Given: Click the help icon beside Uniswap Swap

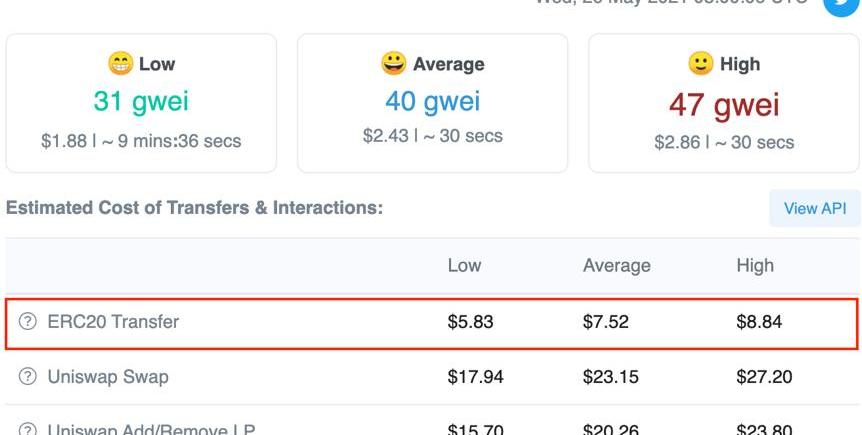Looking at the screenshot, I should pyautogui.click(x=27, y=377).
